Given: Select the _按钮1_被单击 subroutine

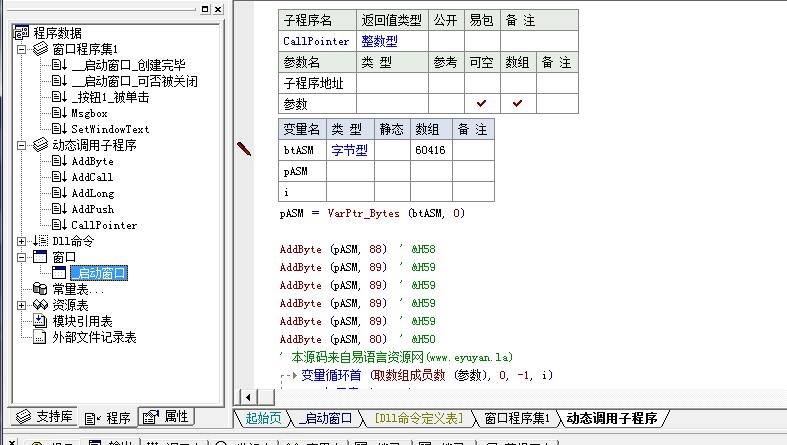Looking at the screenshot, I should click(110, 97).
